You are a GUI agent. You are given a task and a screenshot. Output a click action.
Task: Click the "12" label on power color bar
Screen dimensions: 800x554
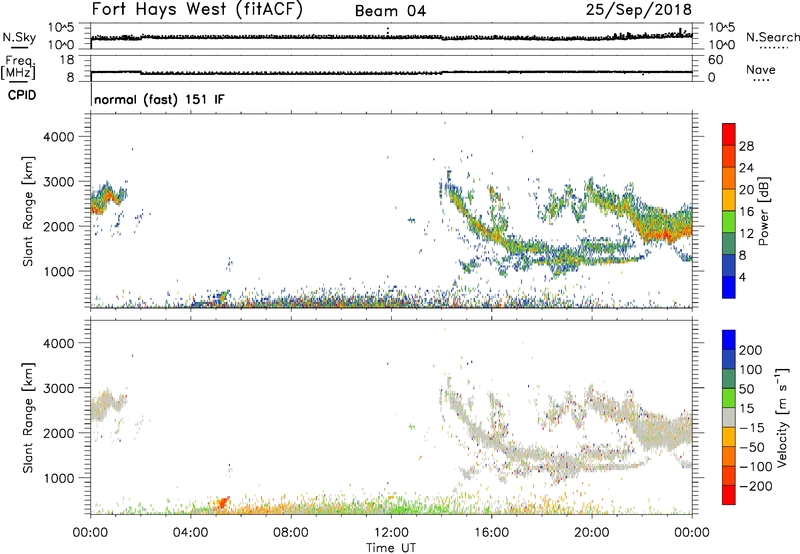click(746, 234)
